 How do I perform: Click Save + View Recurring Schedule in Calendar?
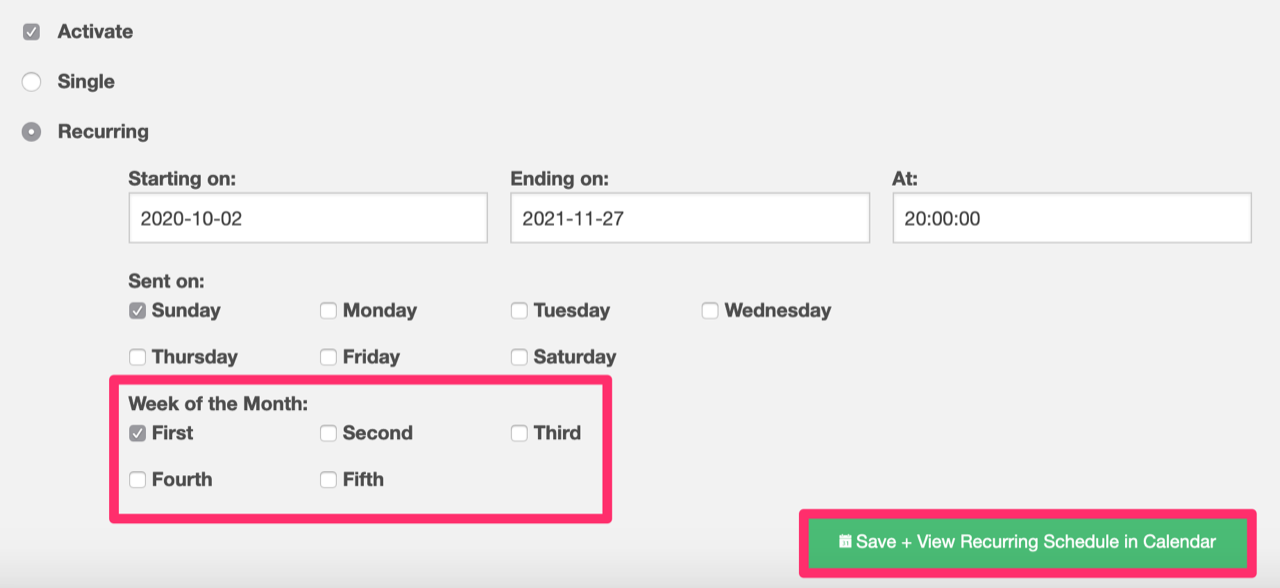point(1028,542)
